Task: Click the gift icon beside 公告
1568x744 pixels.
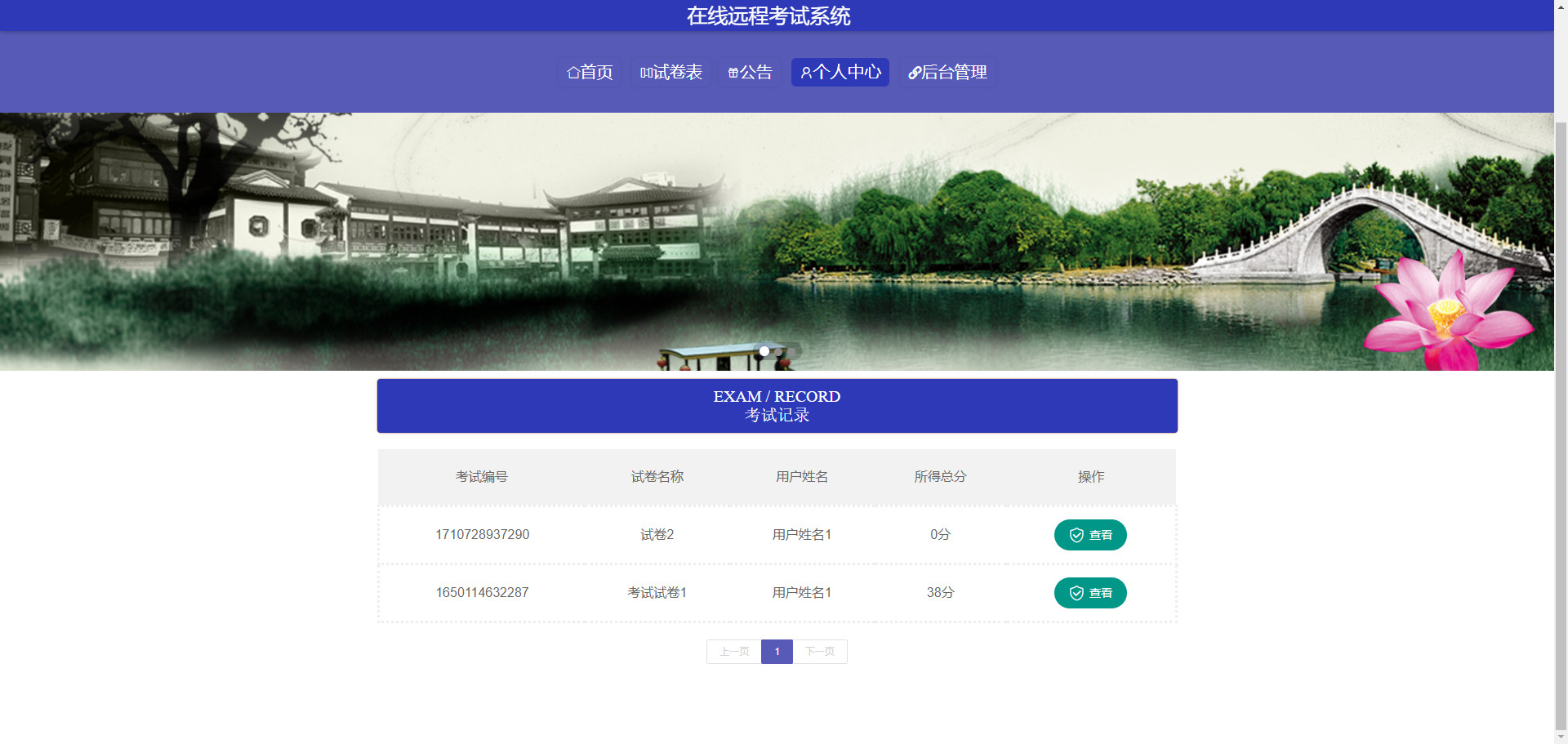Action: (733, 73)
